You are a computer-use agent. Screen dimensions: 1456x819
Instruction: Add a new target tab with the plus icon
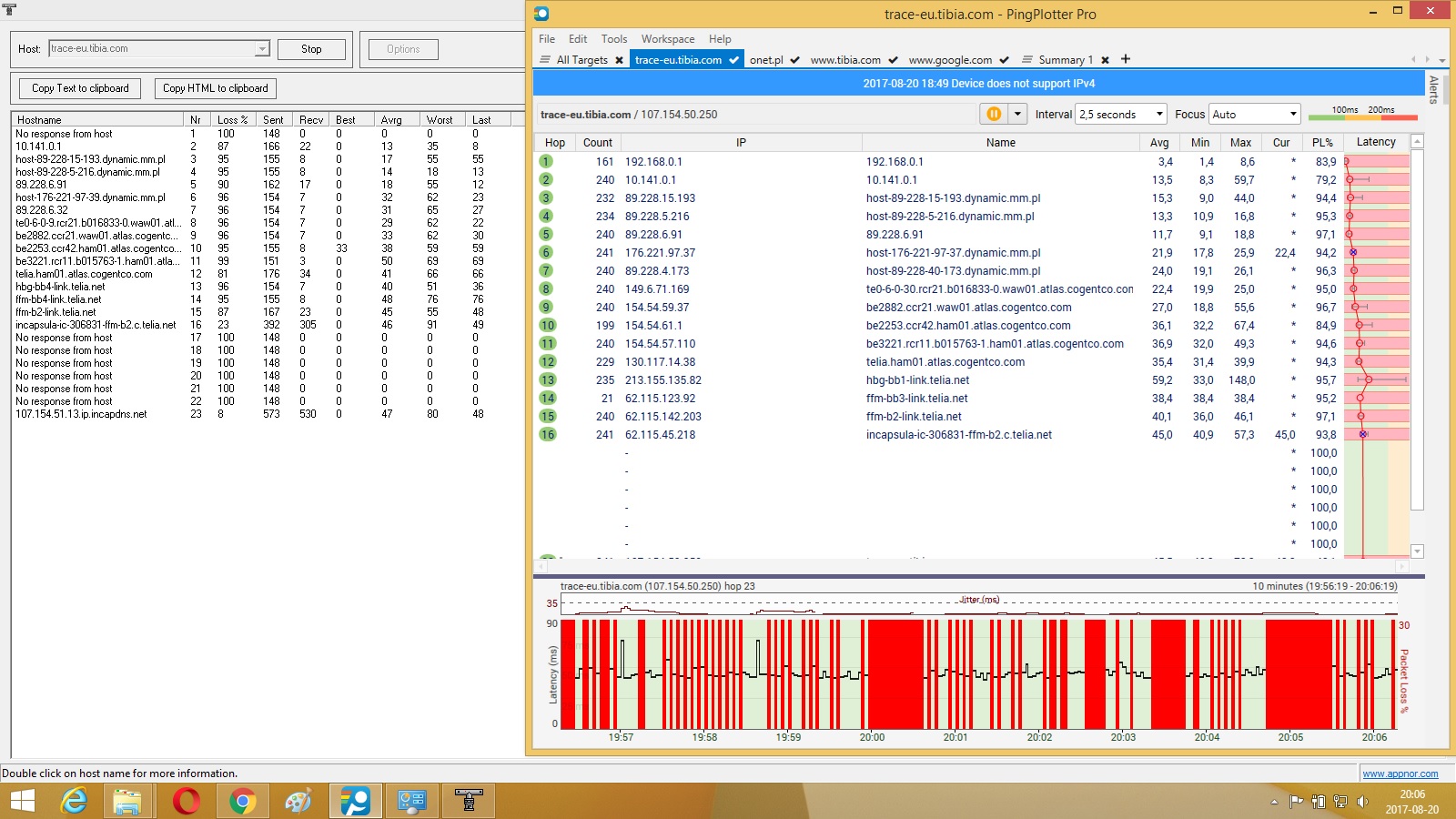pos(1126,59)
